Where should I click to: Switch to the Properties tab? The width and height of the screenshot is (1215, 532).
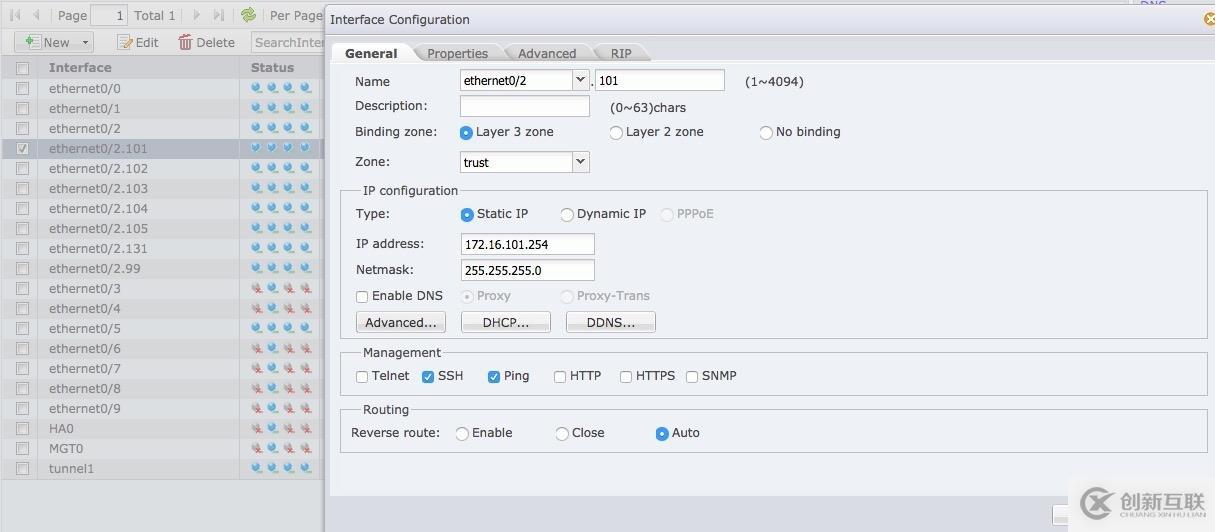[457, 53]
